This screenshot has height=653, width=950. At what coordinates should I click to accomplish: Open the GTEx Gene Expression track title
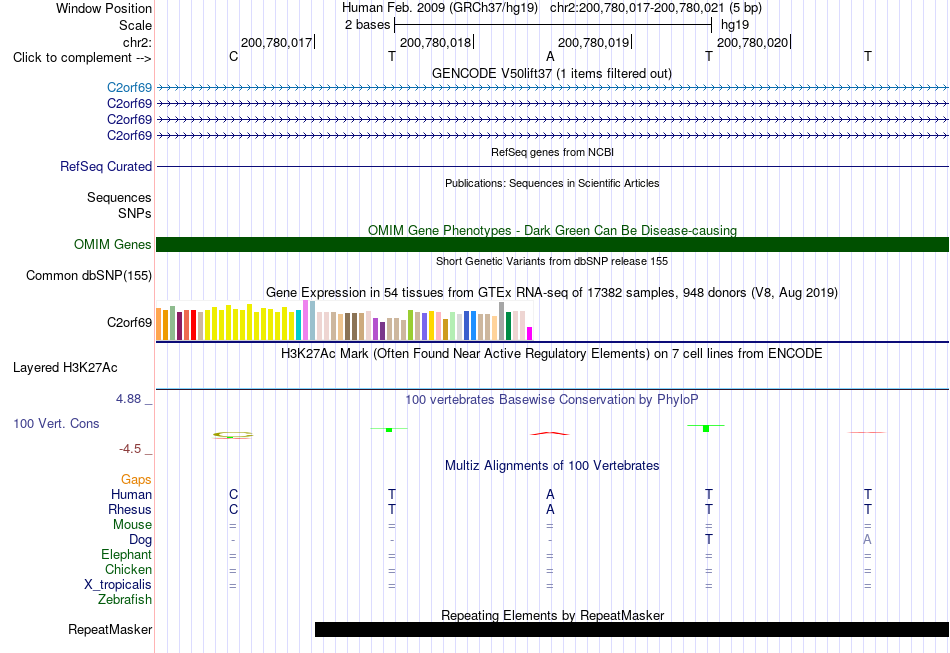[x=551, y=293]
